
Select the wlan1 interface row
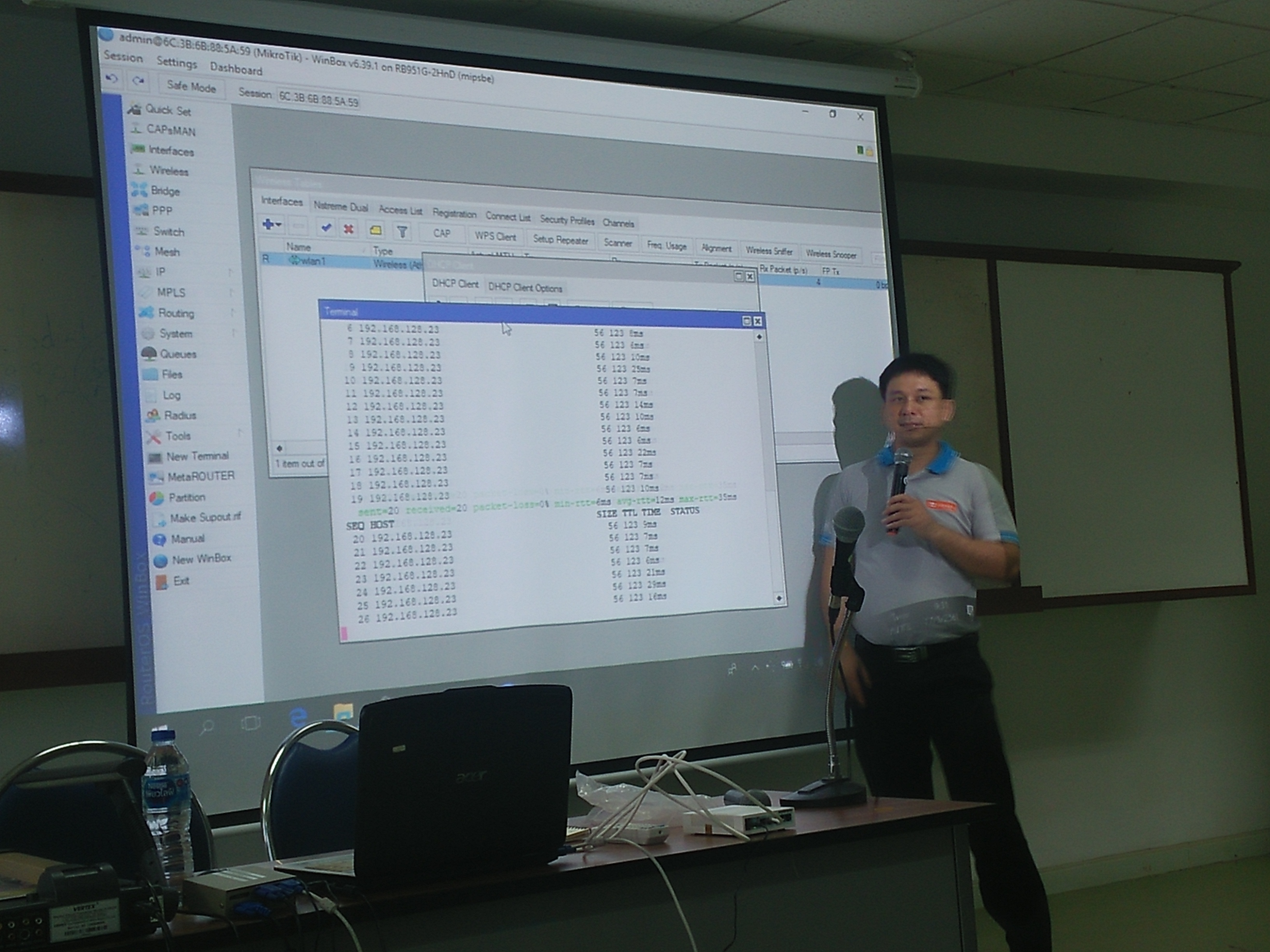pos(313,261)
